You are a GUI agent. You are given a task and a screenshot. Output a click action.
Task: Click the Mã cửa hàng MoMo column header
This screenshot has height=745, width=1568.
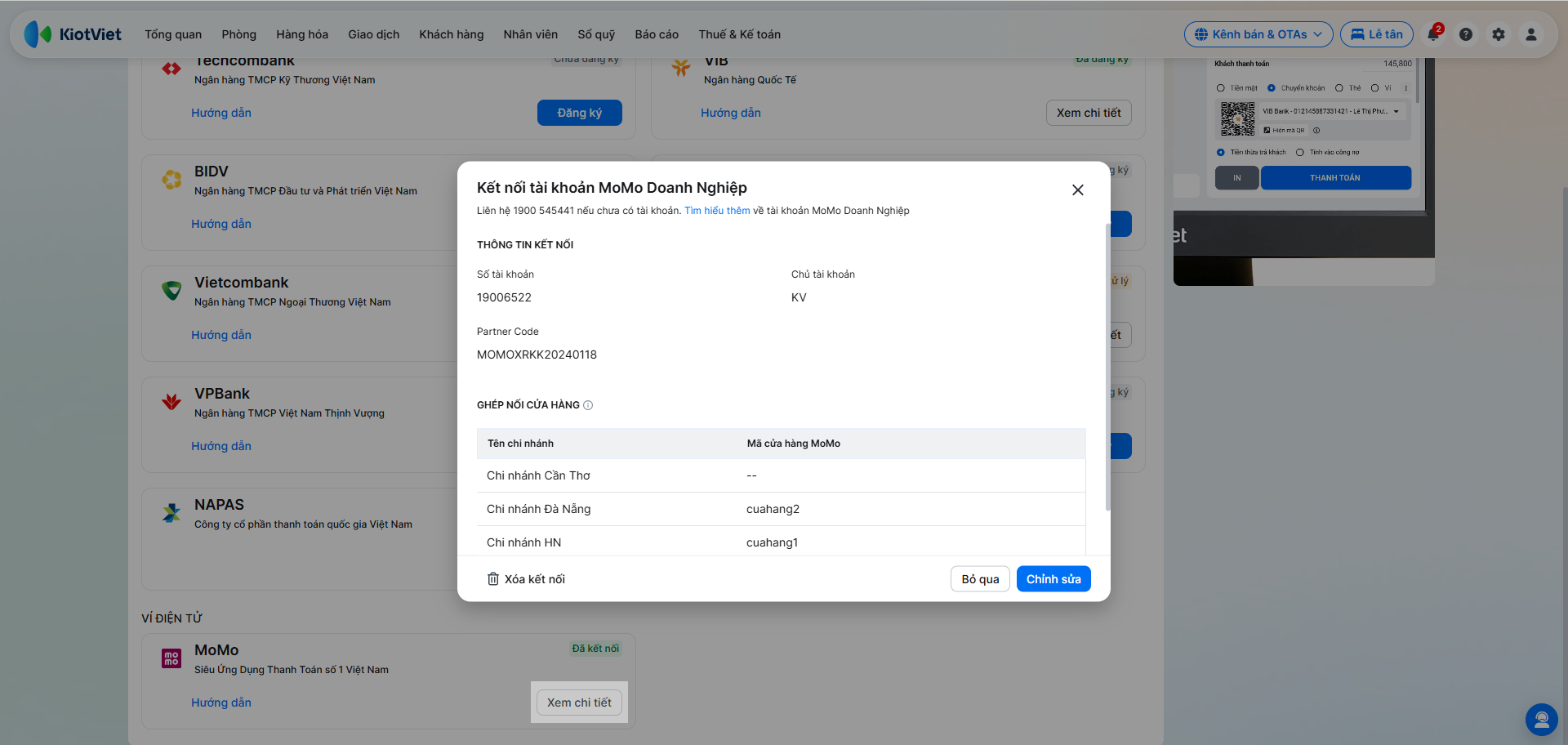(x=793, y=444)
